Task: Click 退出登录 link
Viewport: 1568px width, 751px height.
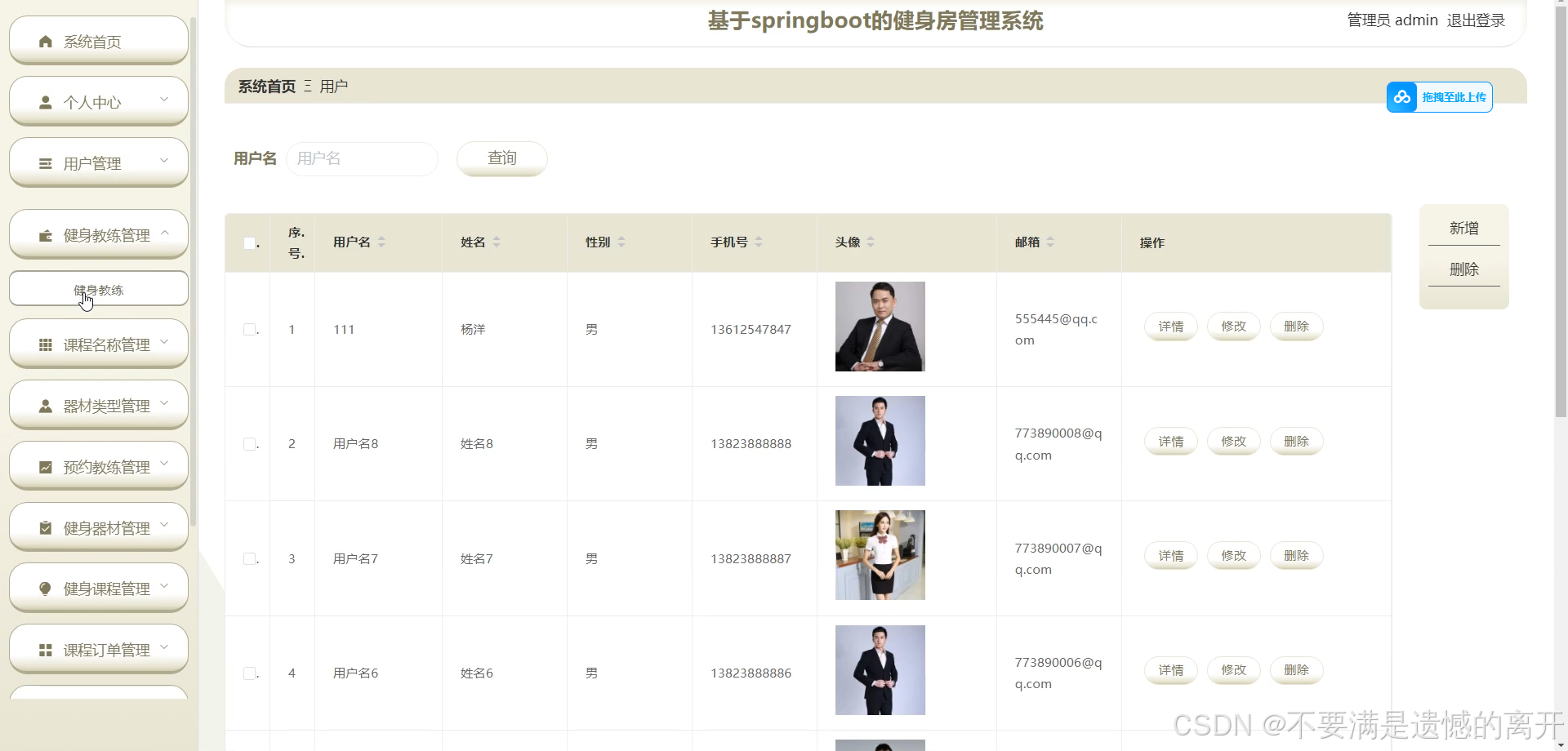Action: tap(1476, 20)
